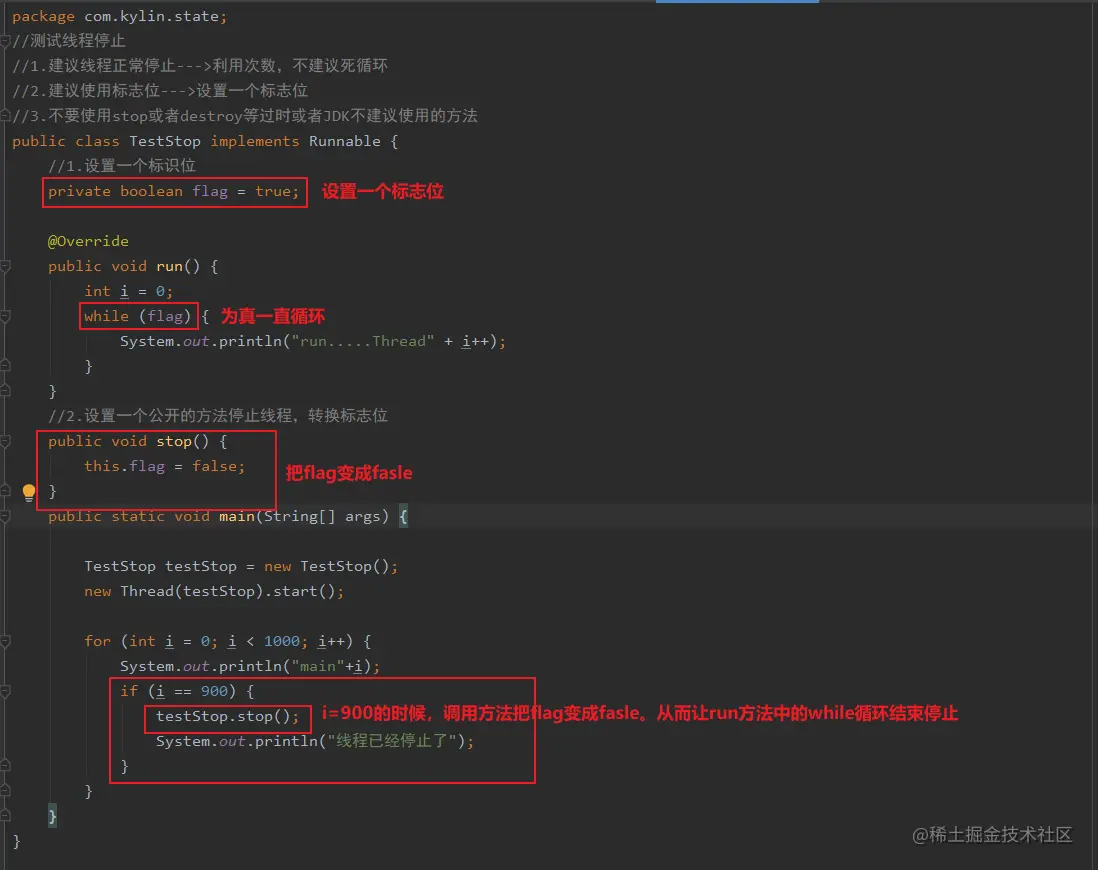
Task: Click the stop method name in its declaration
Action: pyautogui.click(x=174, y=441)
